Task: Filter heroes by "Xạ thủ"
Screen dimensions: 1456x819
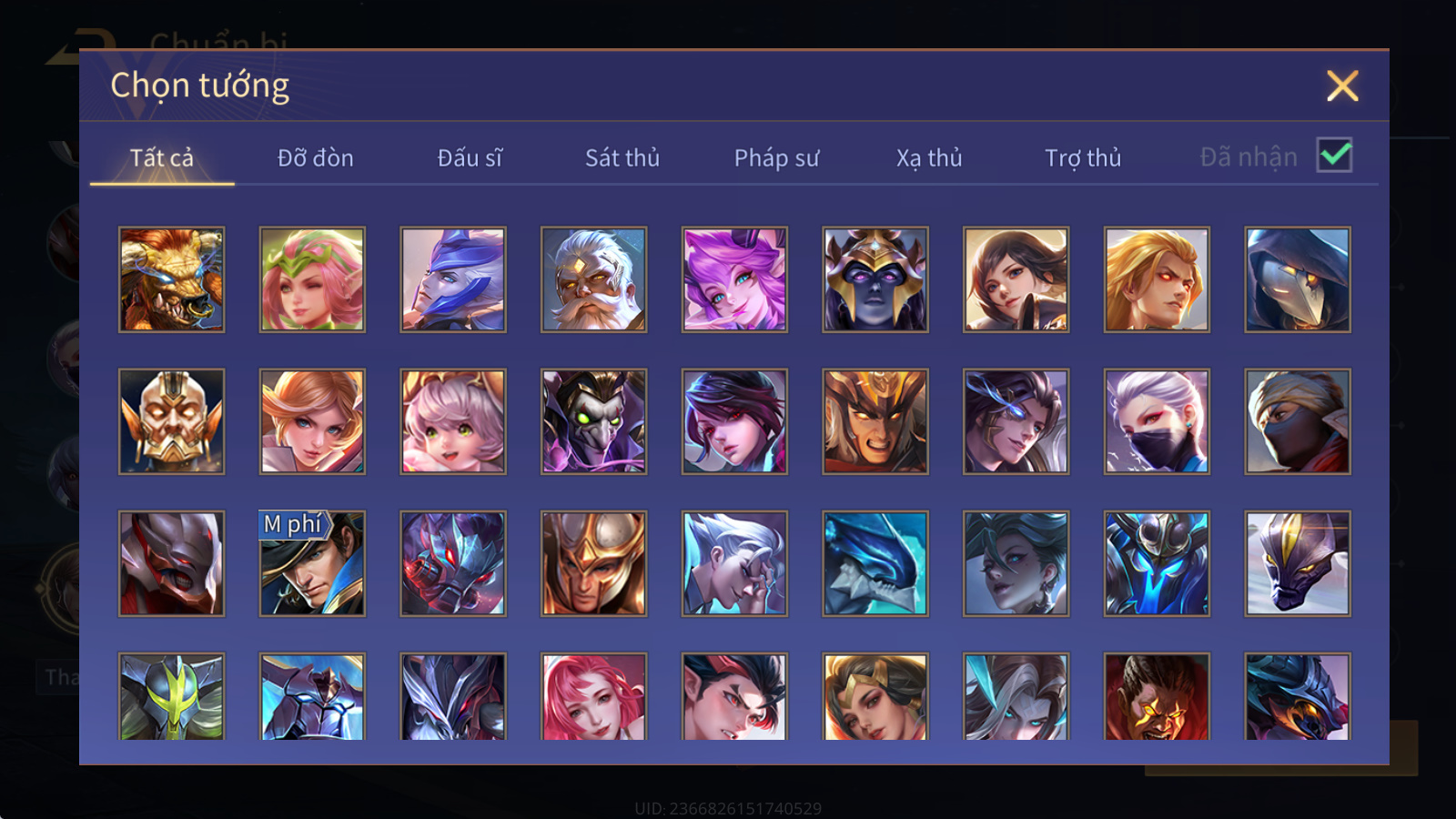Action: point(929,157)
